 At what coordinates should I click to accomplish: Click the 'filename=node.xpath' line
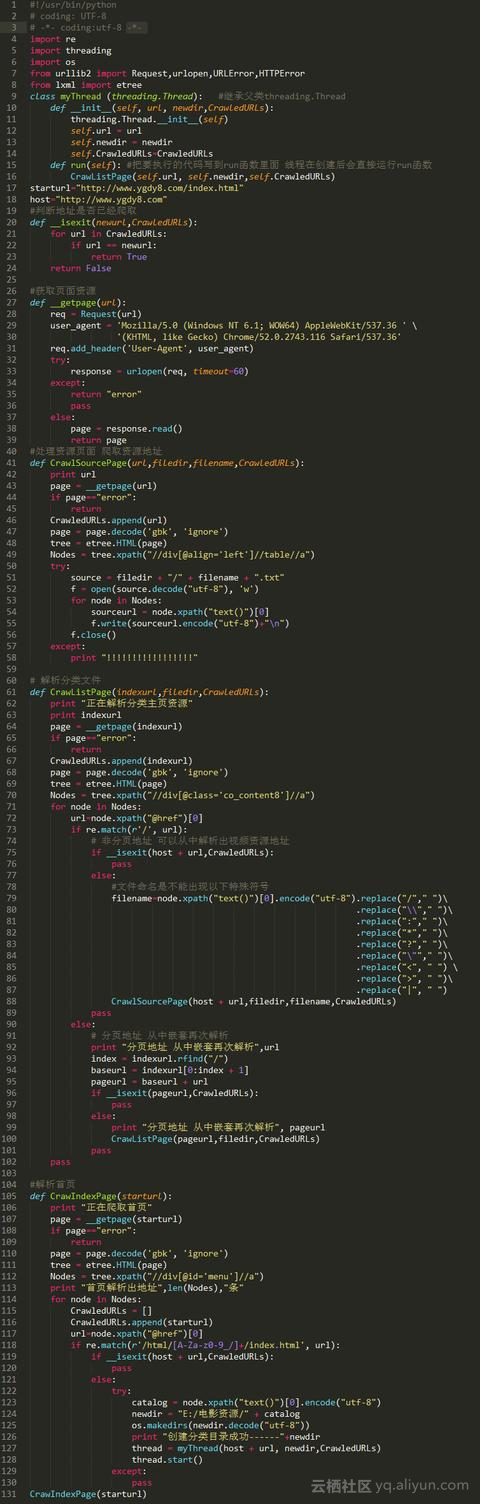(280, 897)
